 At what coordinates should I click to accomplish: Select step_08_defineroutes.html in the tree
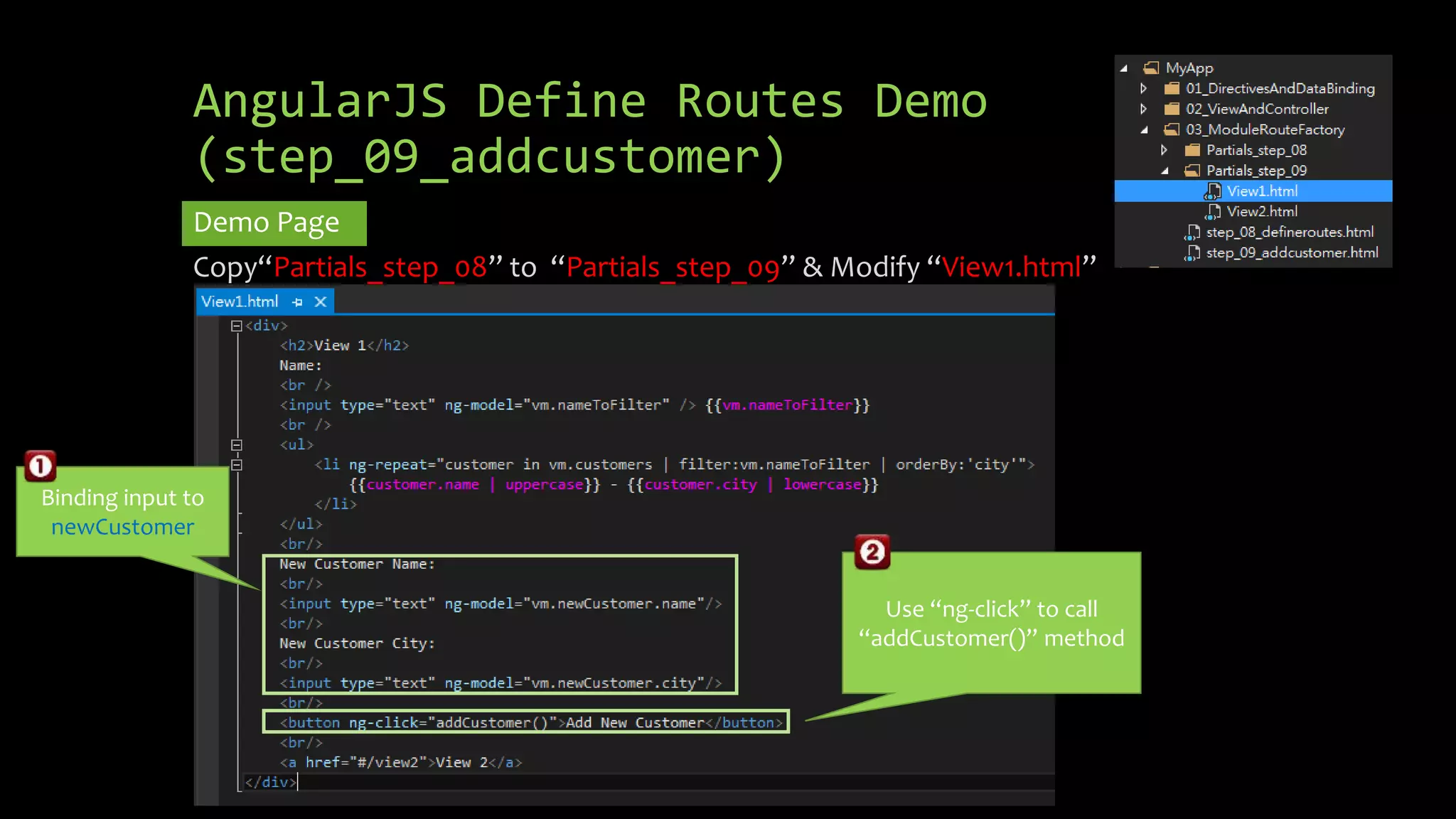coord(1290,232)
